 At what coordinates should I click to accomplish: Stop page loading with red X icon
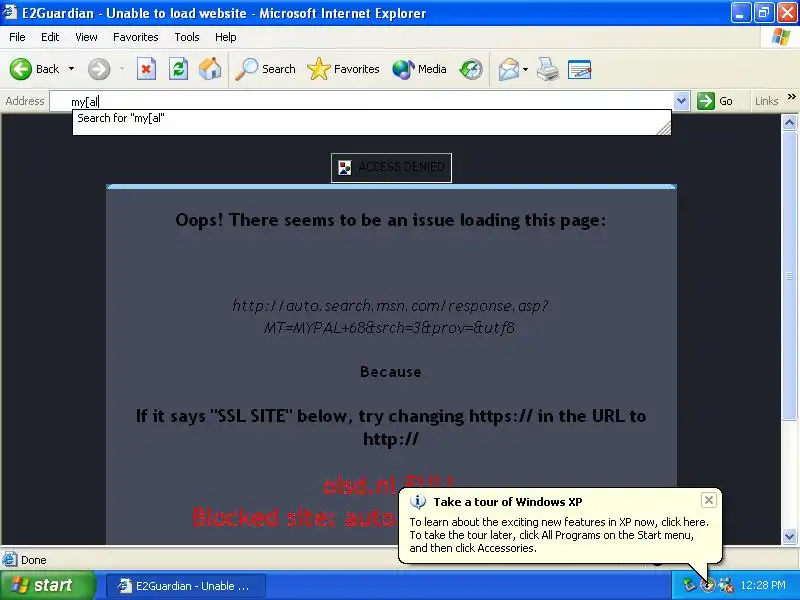click(146, 69)
